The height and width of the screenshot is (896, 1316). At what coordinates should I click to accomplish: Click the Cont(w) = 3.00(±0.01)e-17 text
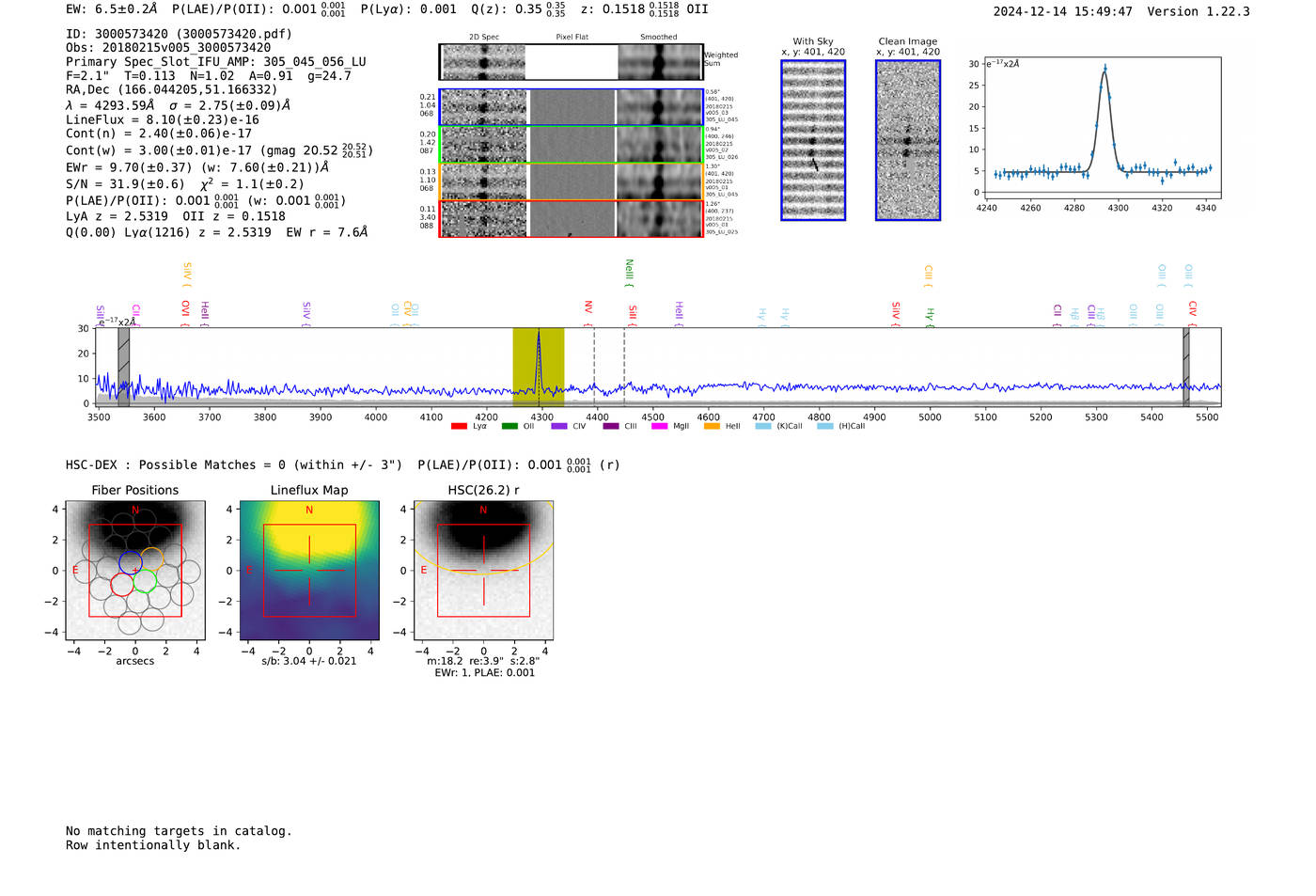coord(159,150)
